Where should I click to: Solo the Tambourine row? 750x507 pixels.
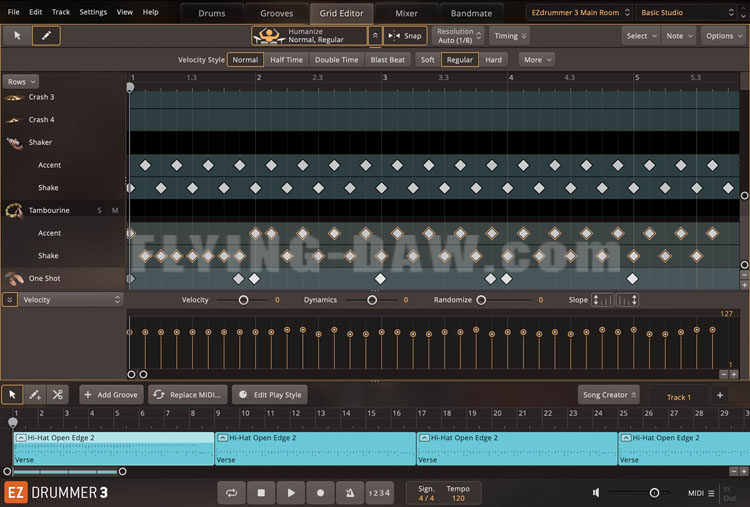(x=99, y=210)
